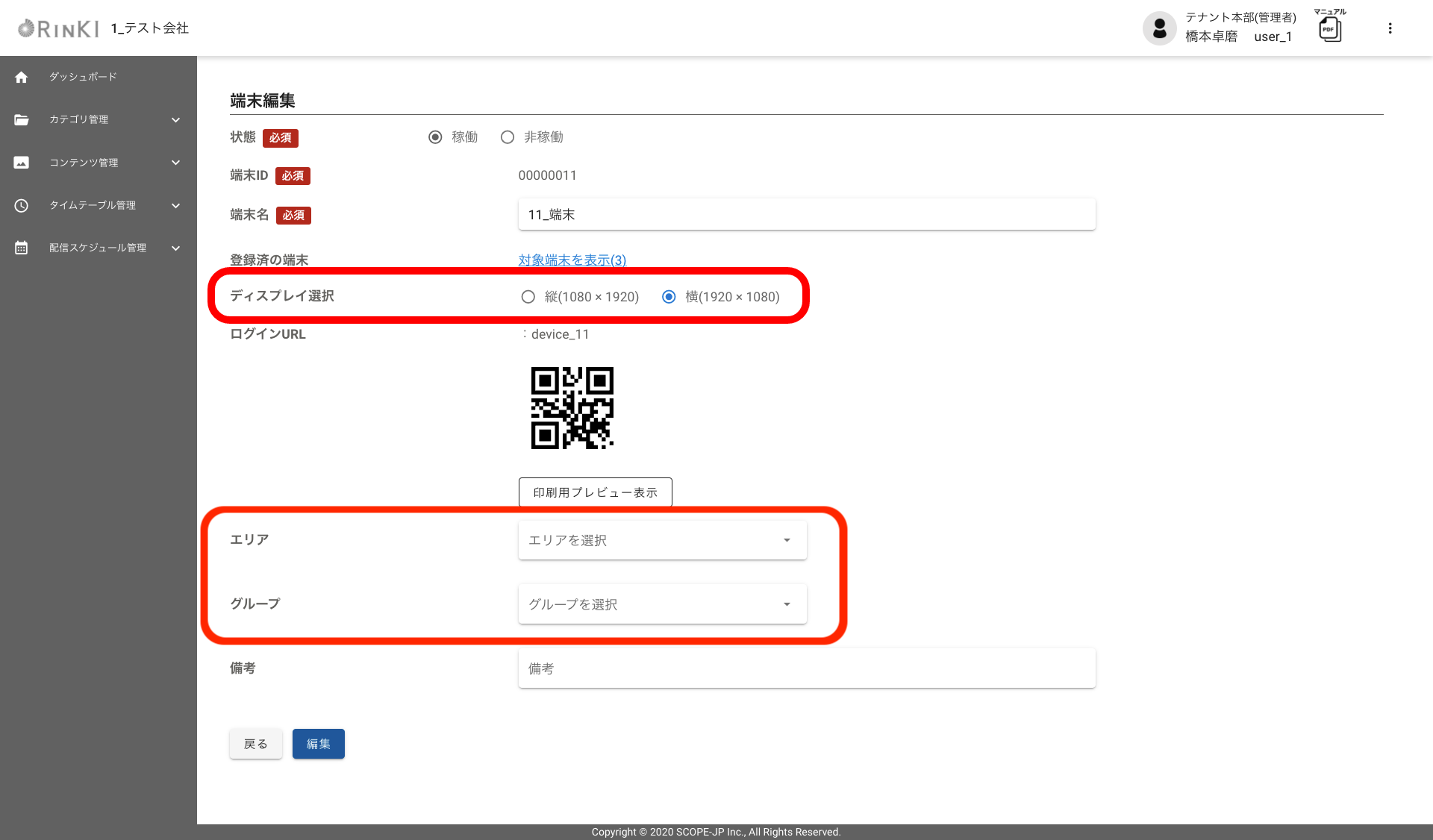Click the image icon for Content Management
Screen dimensions: 1433x840
tap(22, 163)
